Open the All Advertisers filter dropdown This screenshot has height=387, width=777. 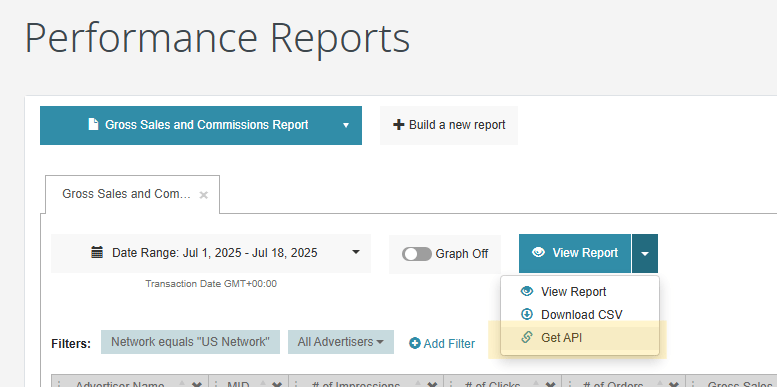click(x=341, y=342)
